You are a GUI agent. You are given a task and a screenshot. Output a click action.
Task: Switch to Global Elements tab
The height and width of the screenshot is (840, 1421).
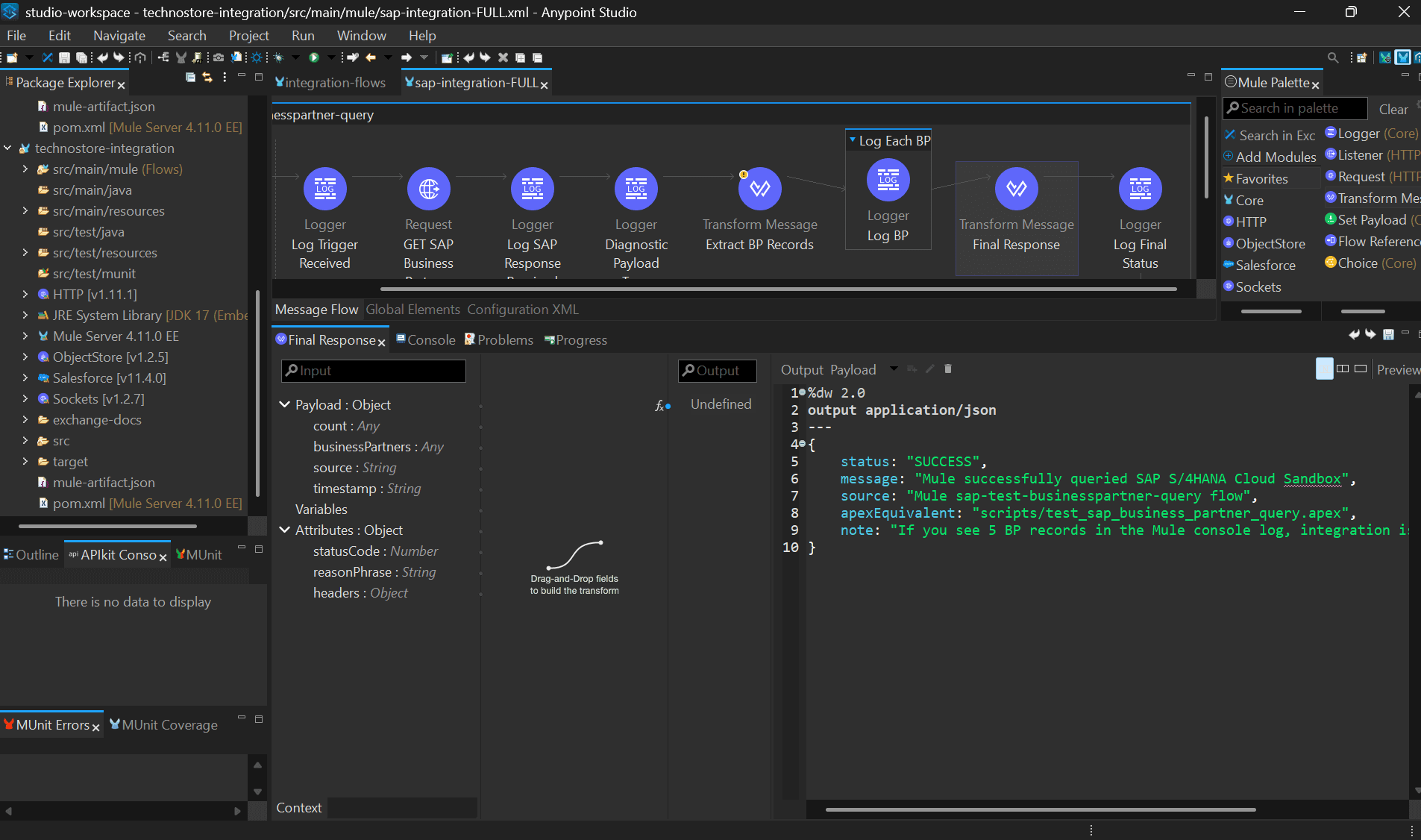click(413, 309)
